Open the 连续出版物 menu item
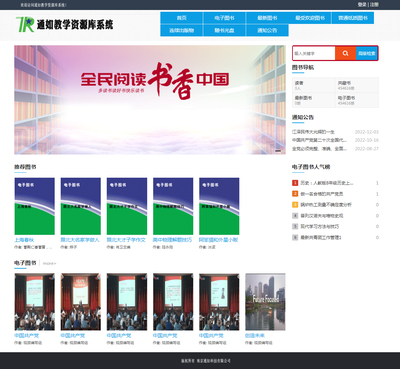The image size is (400, 369). (182, 30)
